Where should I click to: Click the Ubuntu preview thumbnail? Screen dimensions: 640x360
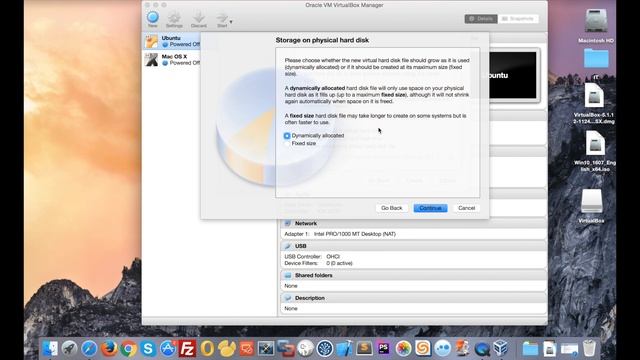point(513,75)
